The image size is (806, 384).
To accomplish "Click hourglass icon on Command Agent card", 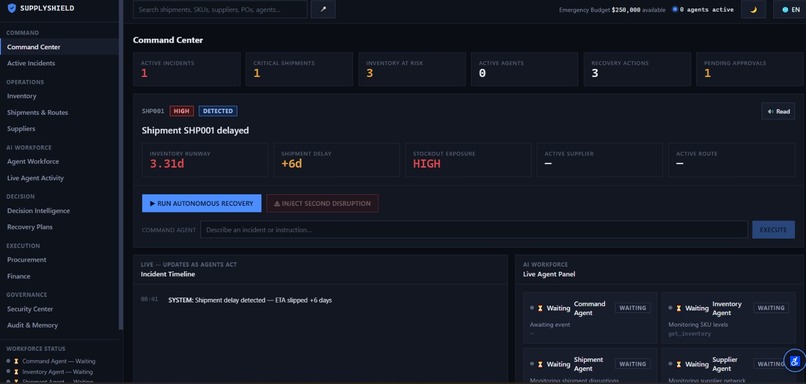I will pos(540,308).
